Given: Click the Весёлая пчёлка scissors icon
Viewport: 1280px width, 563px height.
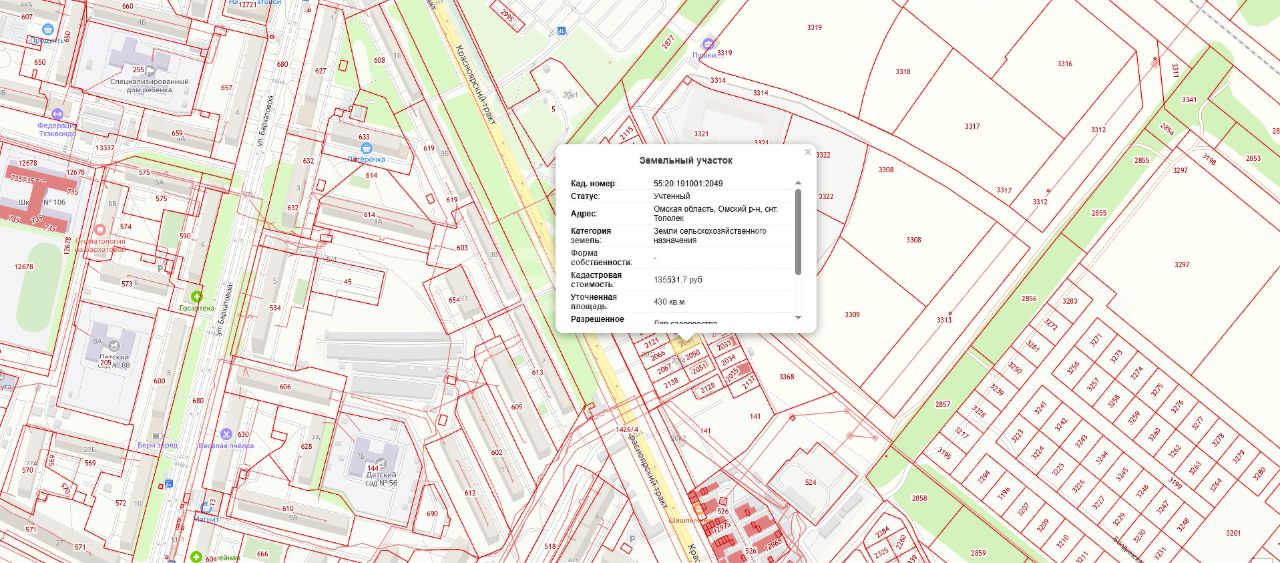Looking at the screenshot, I should pos(227,434).
